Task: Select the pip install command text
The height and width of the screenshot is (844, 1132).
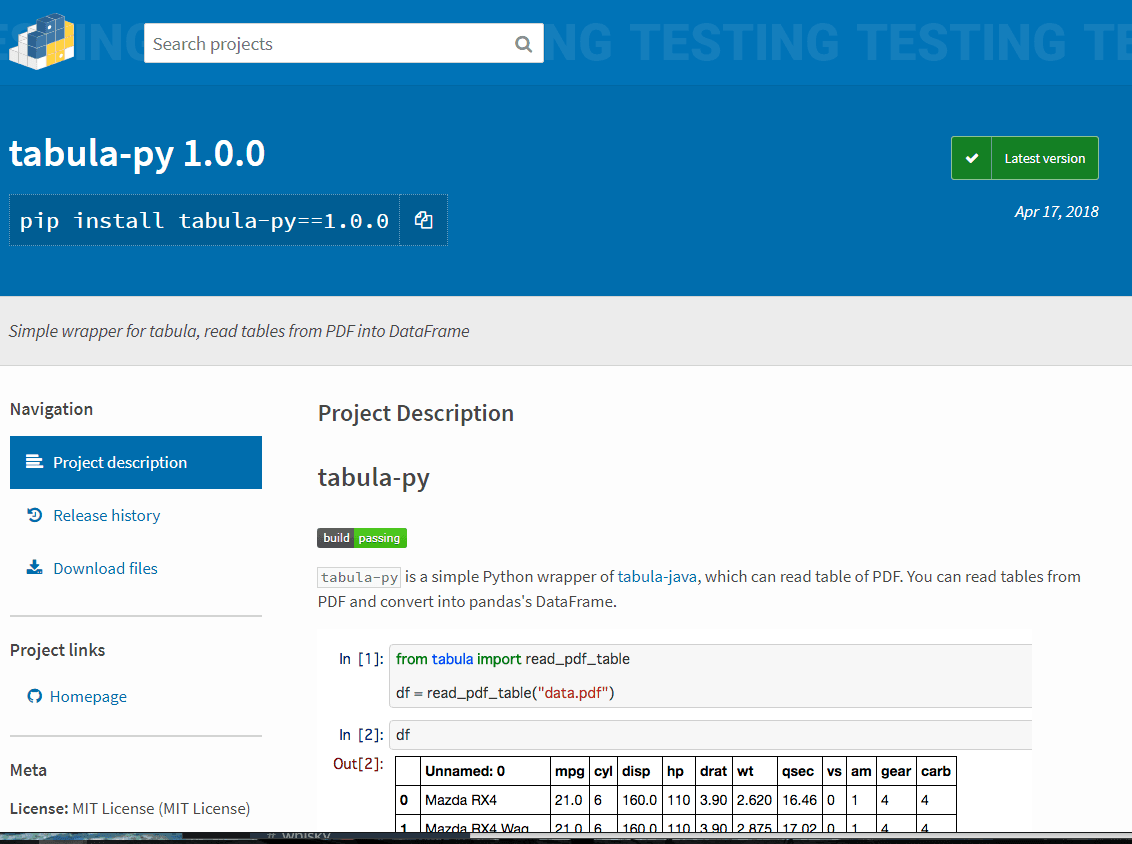Action: [x=204, y=221]
